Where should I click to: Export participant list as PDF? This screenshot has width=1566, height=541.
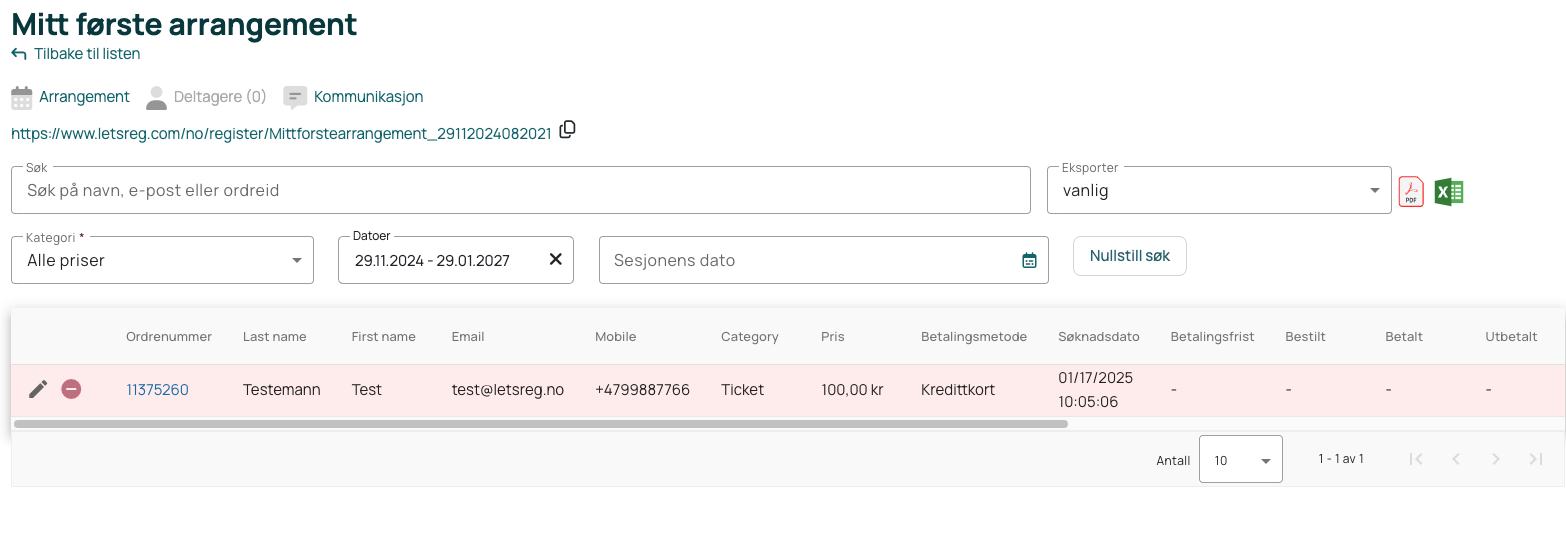point(1411,191)
